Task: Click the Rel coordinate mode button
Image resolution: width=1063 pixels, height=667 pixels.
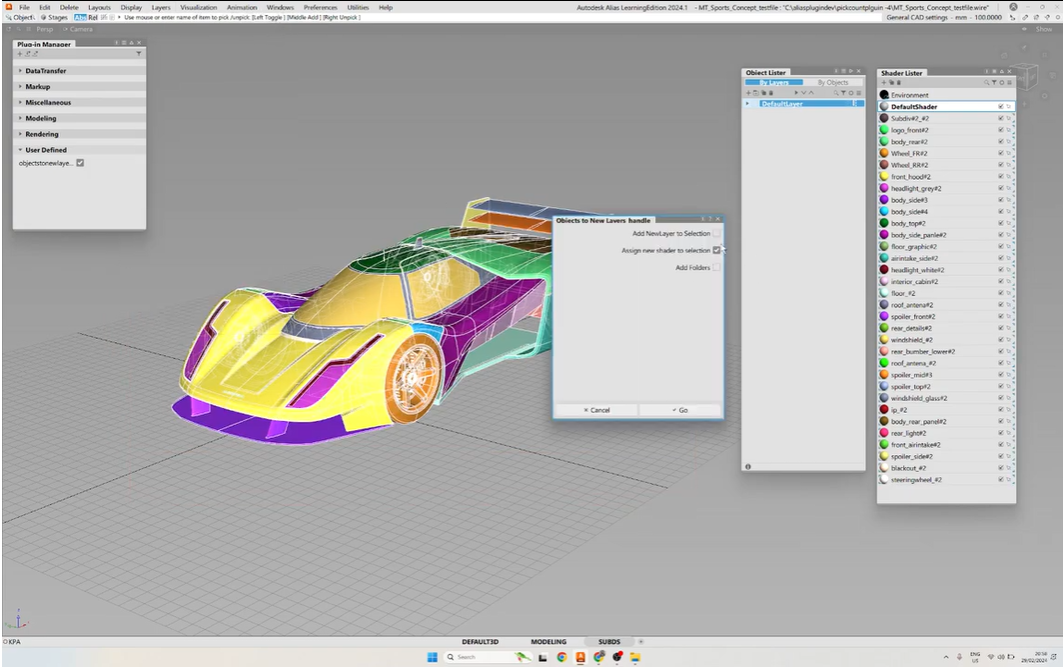Action: pyautogui.click(x=93, y=18)
